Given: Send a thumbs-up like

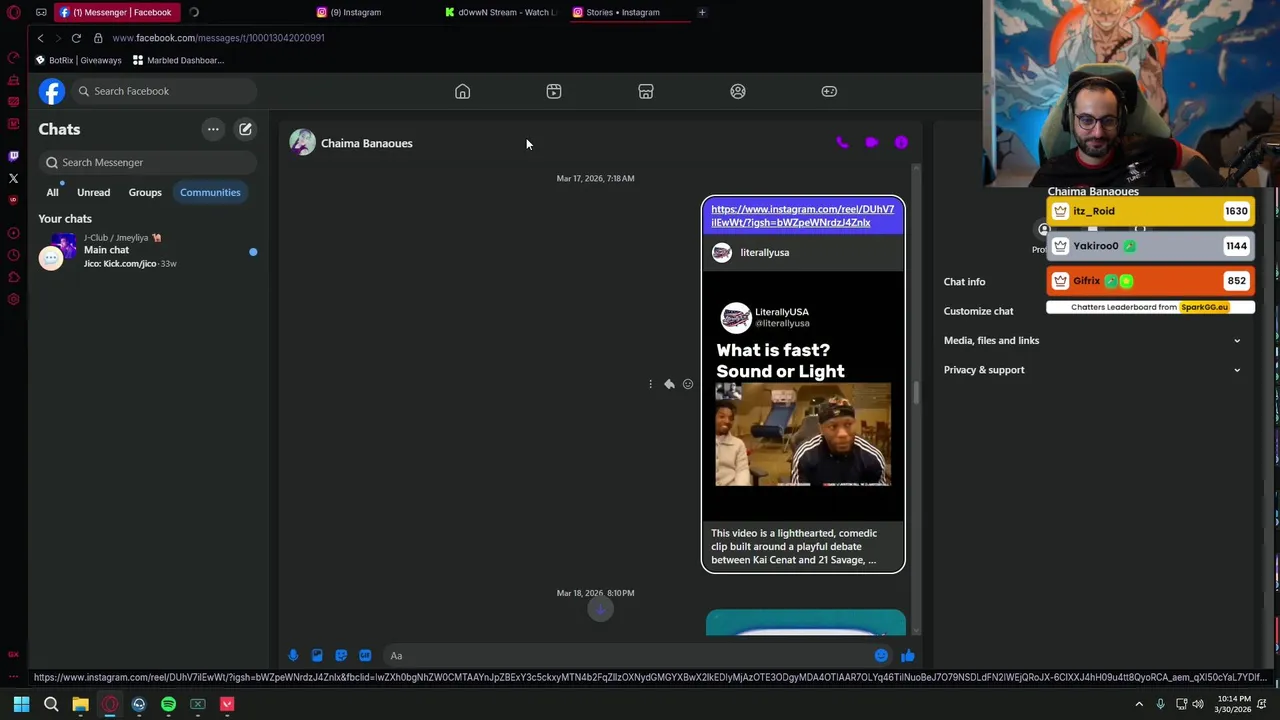Looking at the screenshot, I should (x=907, y=656).
